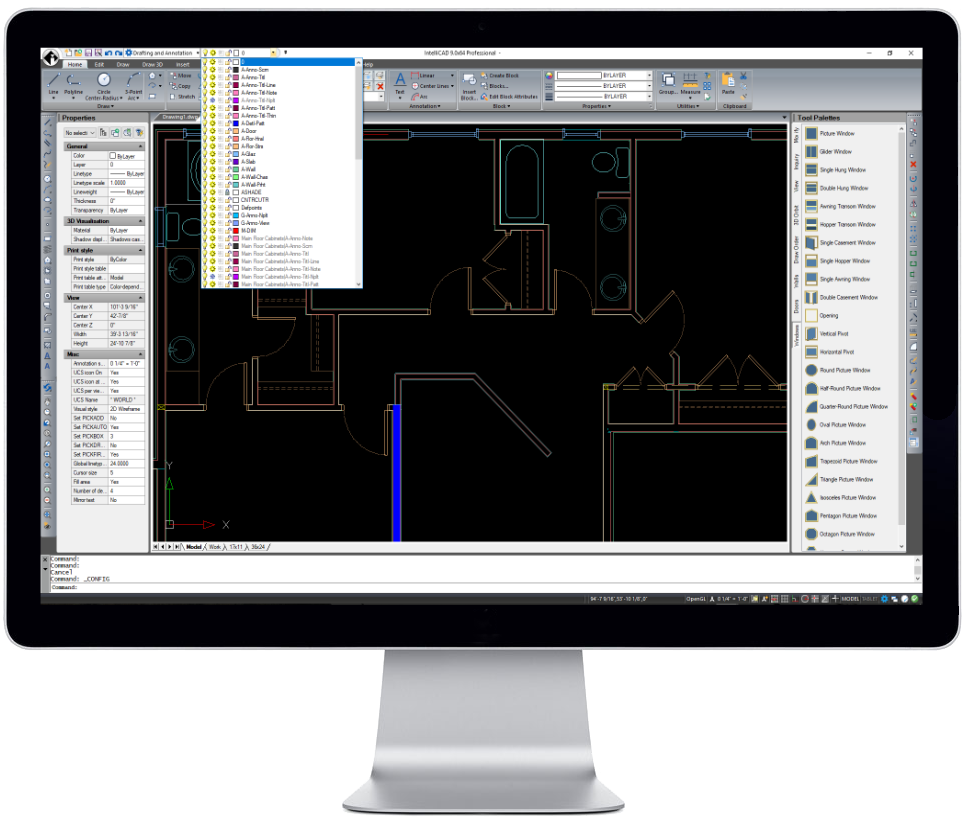
Task: Toggle grid display in the status bar
Action: (785, 598)
